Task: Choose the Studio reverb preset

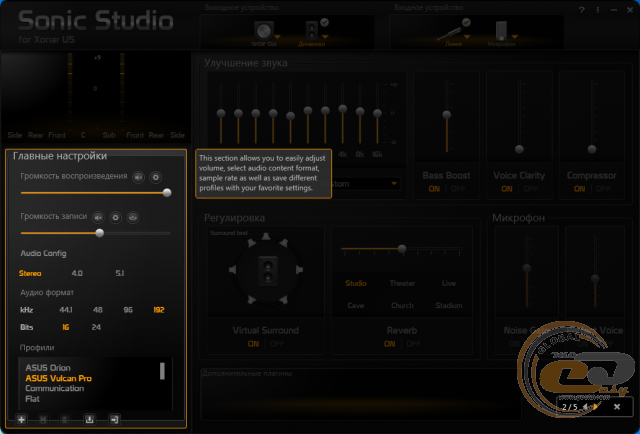Action: pos(356,283)
